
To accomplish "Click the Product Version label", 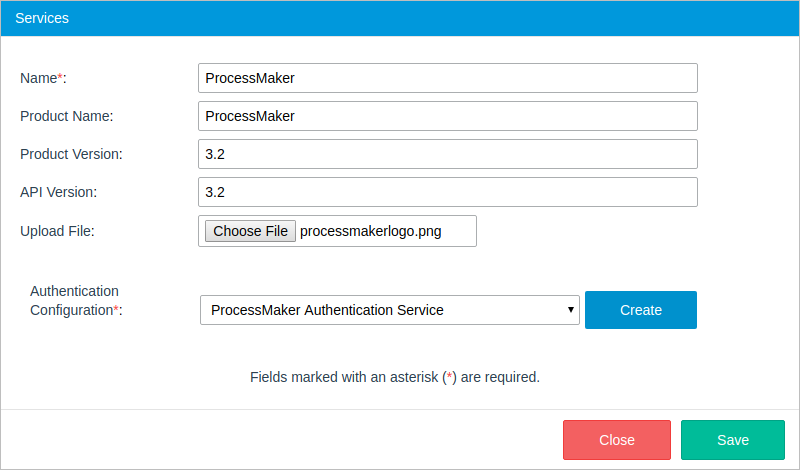I will pos(71,154).
